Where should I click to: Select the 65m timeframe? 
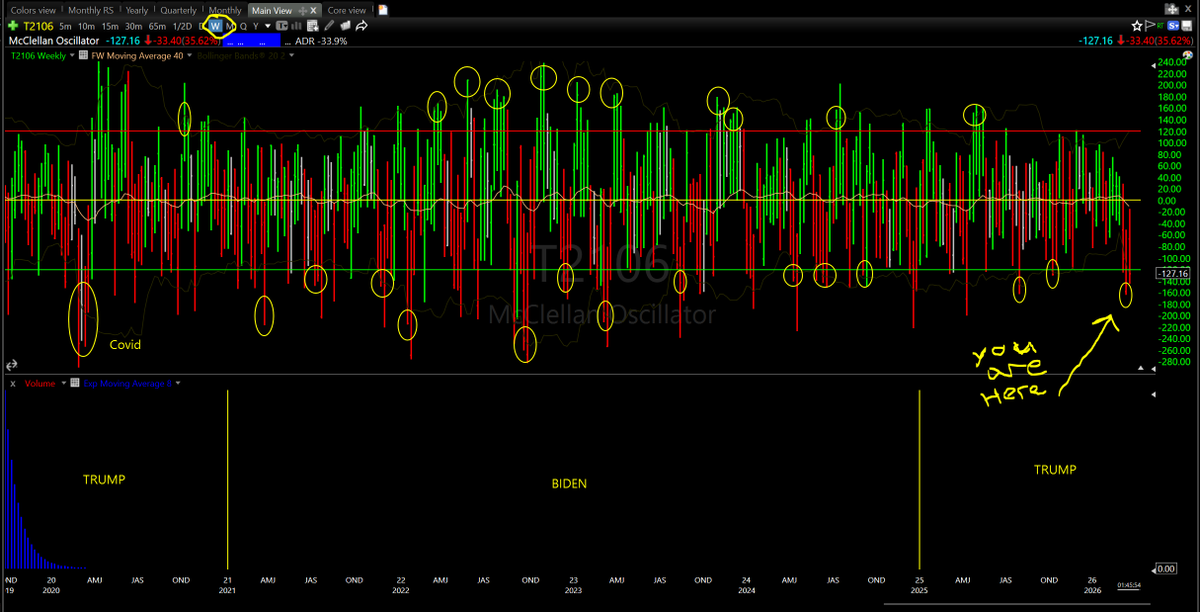157,26
